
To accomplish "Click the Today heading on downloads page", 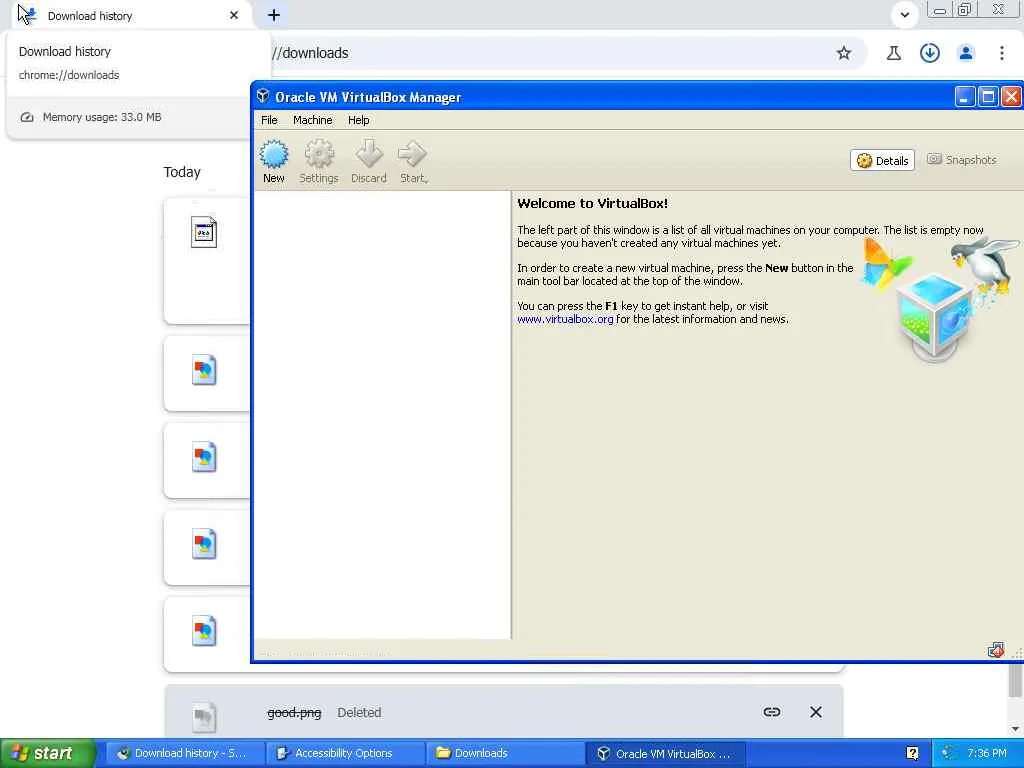I will [182, 172].
